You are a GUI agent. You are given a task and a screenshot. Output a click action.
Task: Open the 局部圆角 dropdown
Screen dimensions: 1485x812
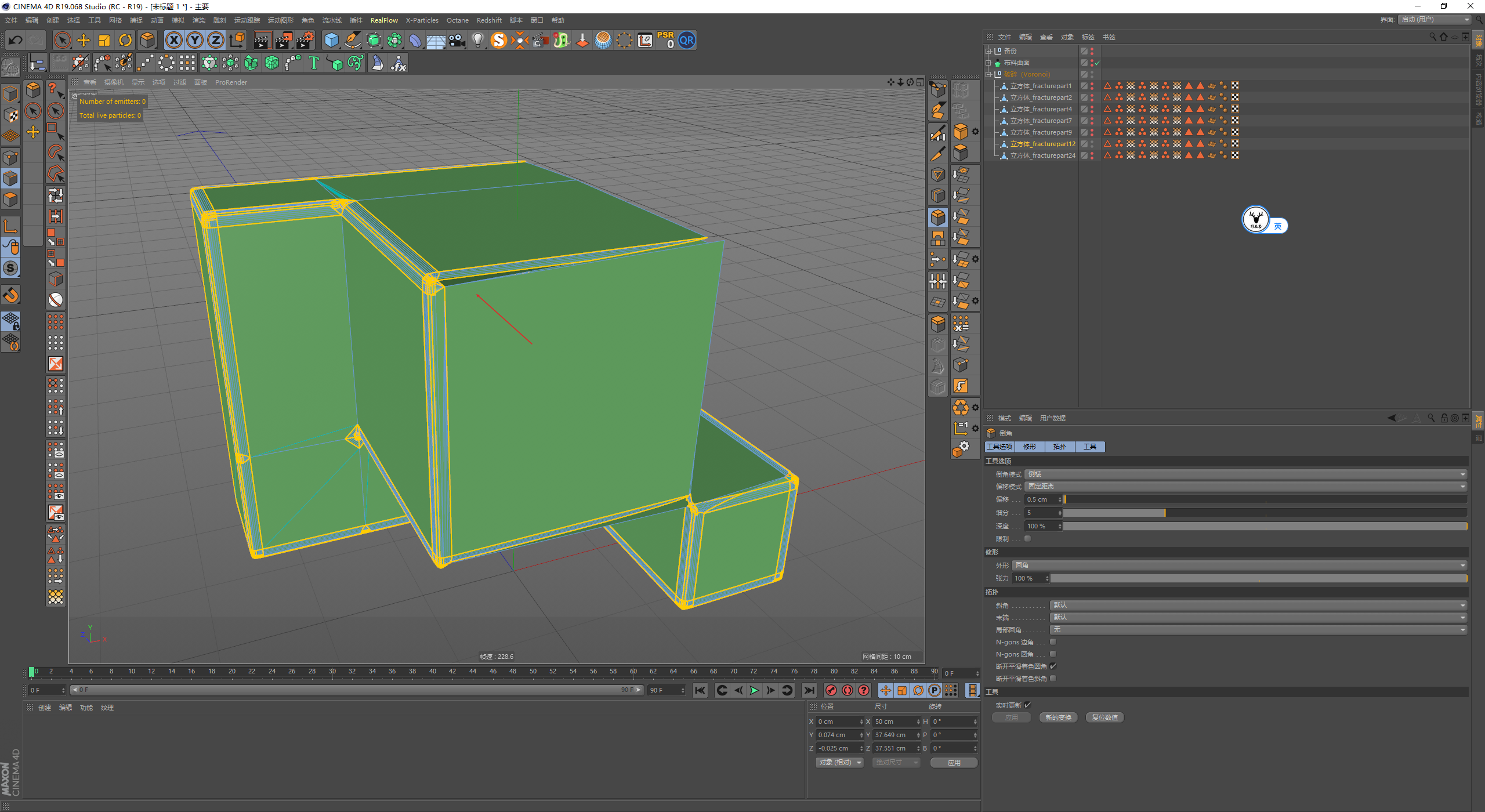(1258, 630)
